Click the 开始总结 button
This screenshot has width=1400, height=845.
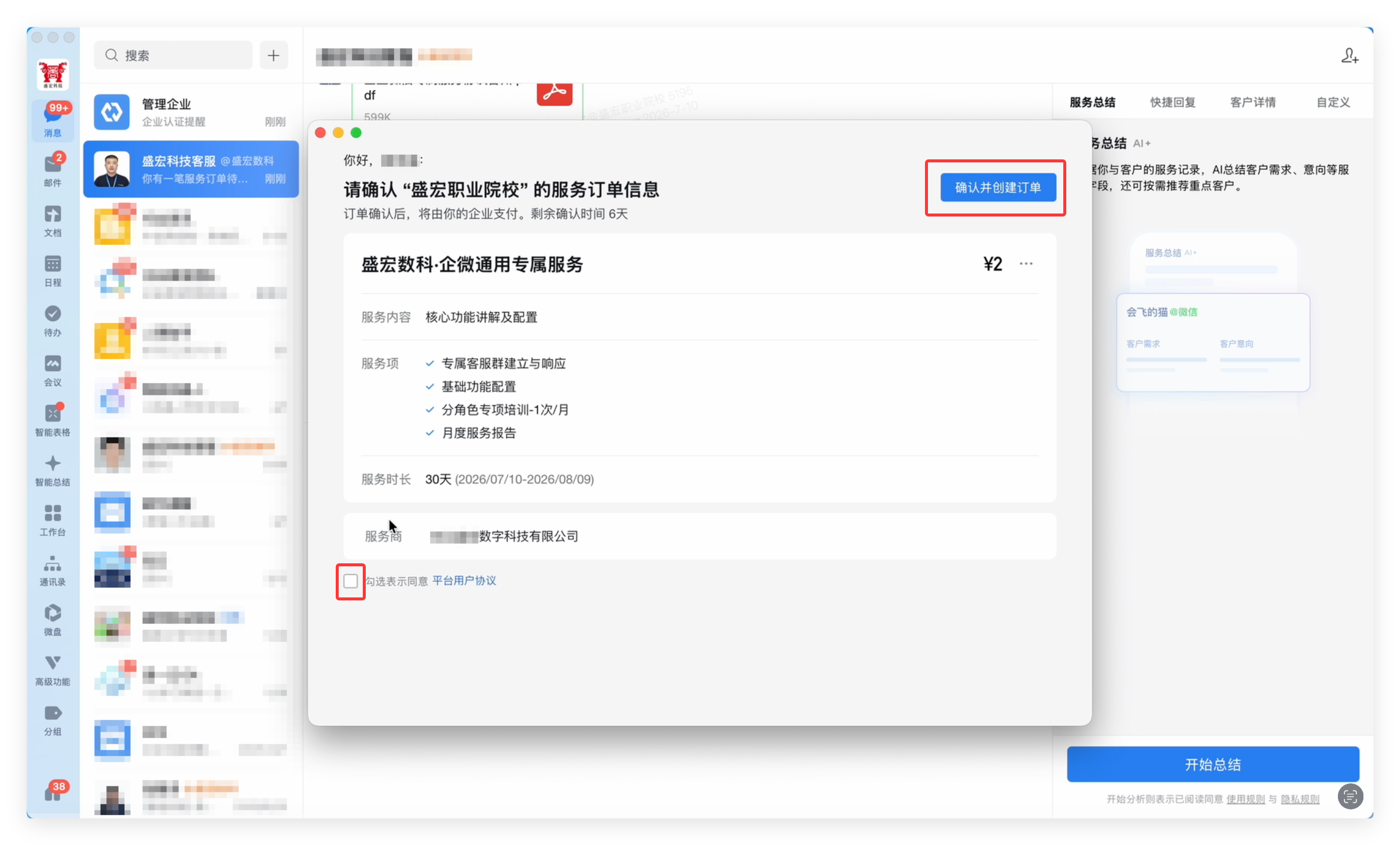[1213, 764]
